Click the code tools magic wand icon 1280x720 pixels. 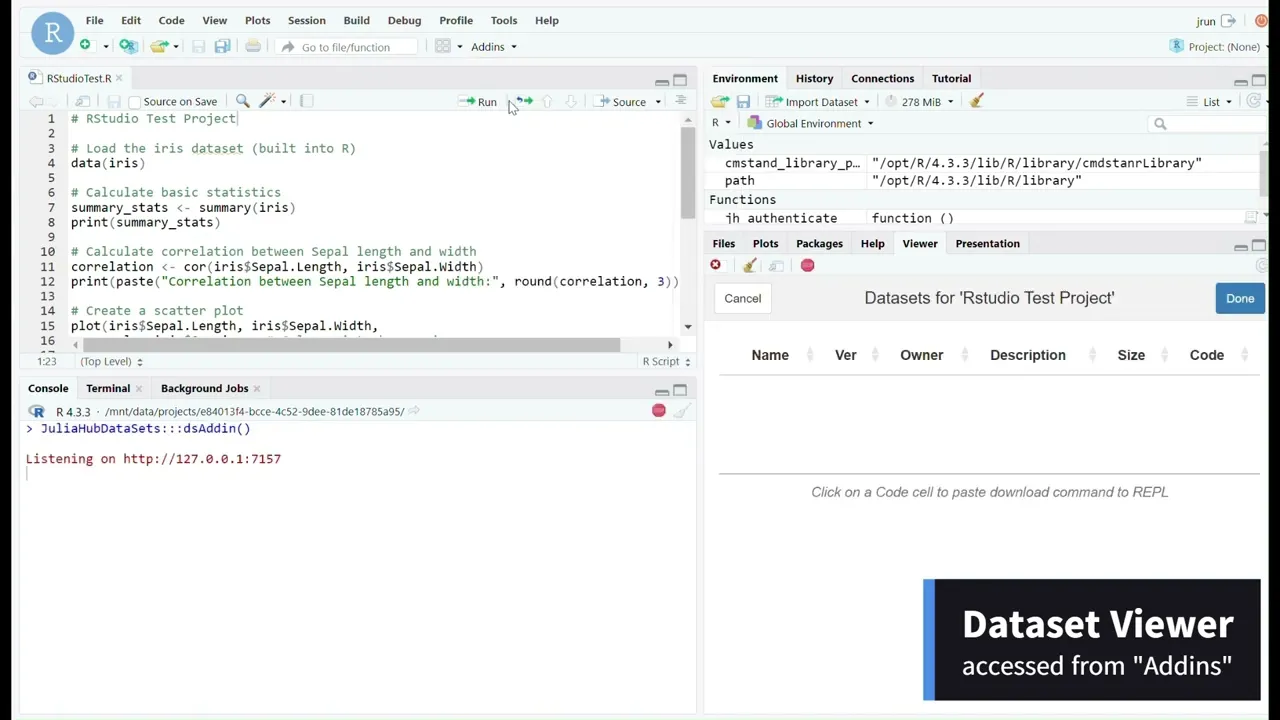pos(267,101)
